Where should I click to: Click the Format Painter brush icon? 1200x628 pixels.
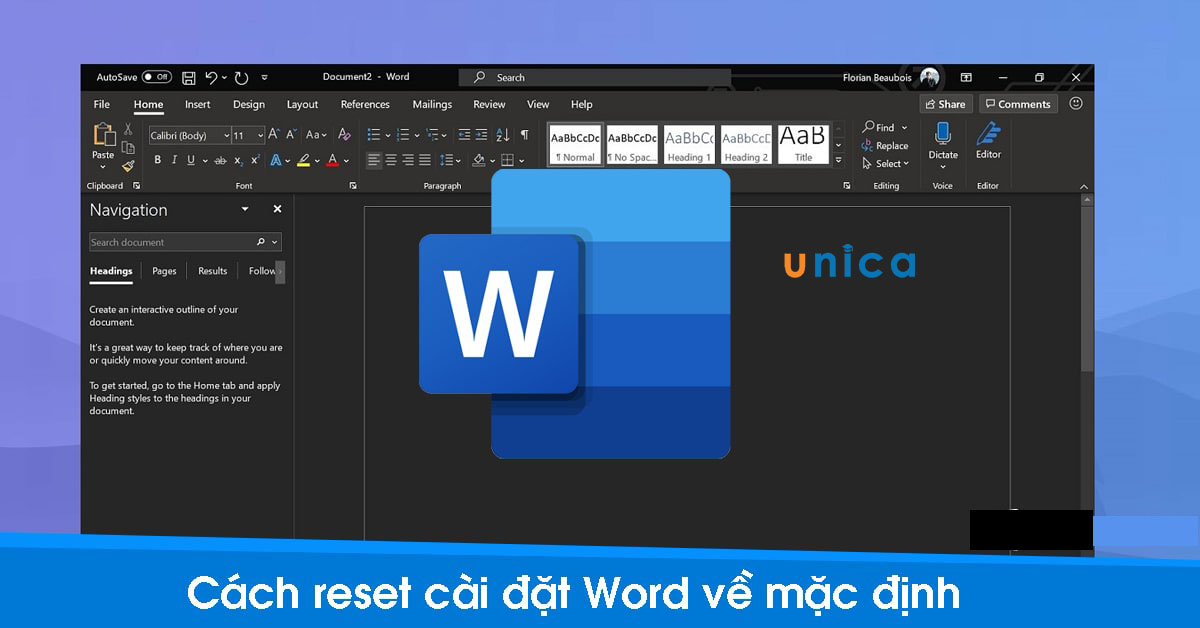[128, 166]
